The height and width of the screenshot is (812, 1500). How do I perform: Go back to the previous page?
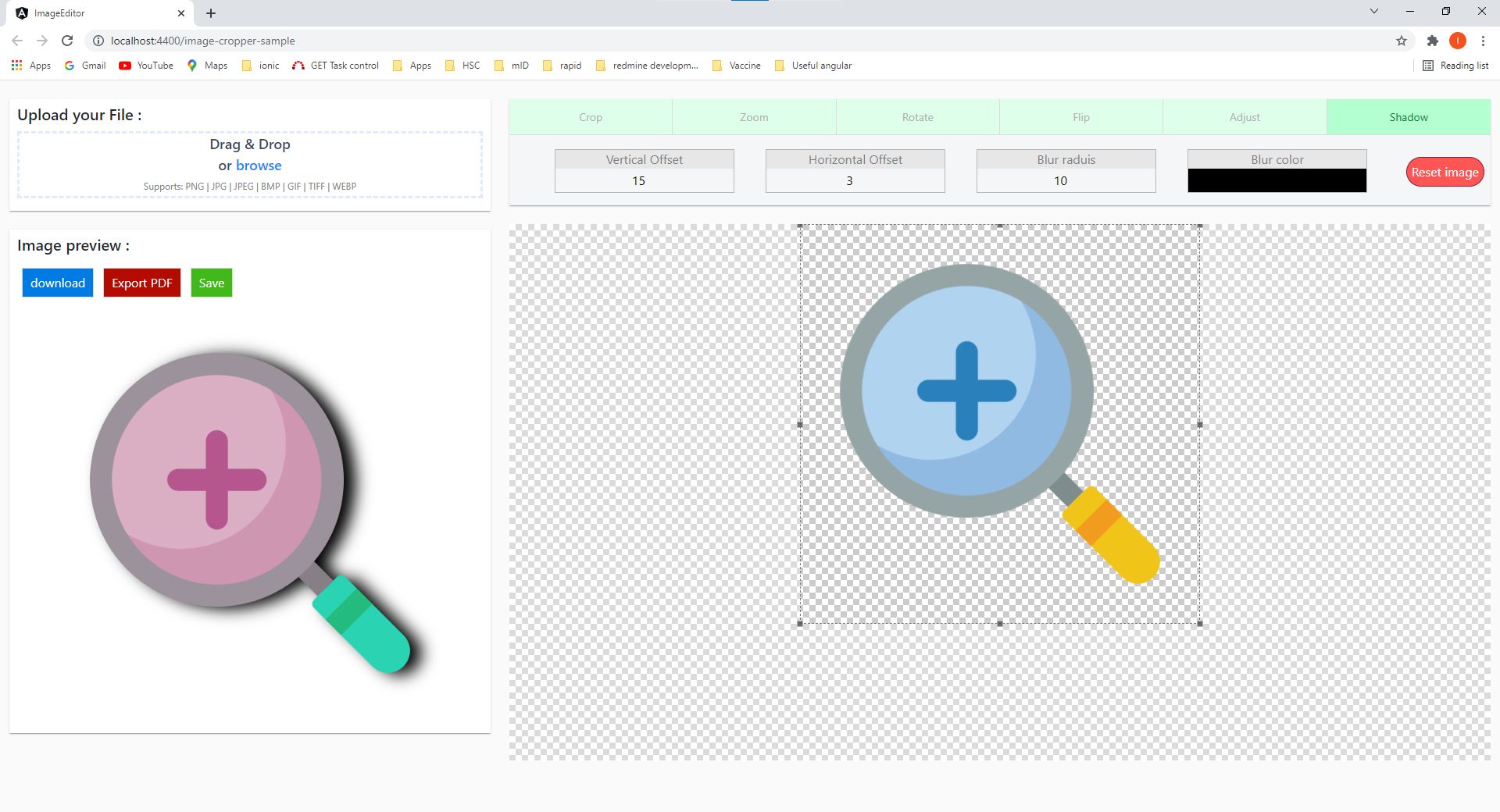[17, 41]
